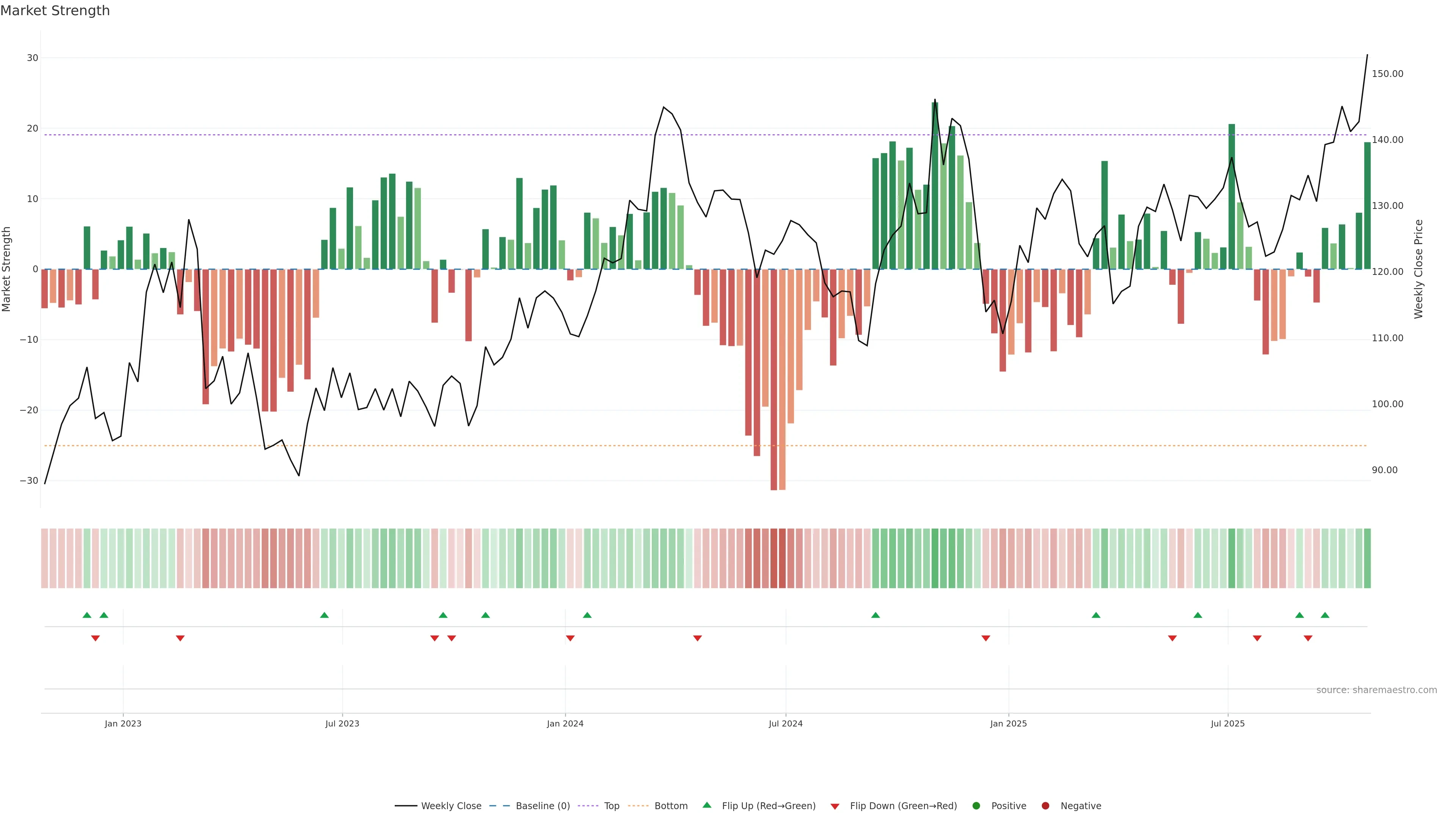The width and height of the screenshot is (1456, 819).
Task: Click the leftmost green flip-up triangle marker
Action: coord(87,615)
